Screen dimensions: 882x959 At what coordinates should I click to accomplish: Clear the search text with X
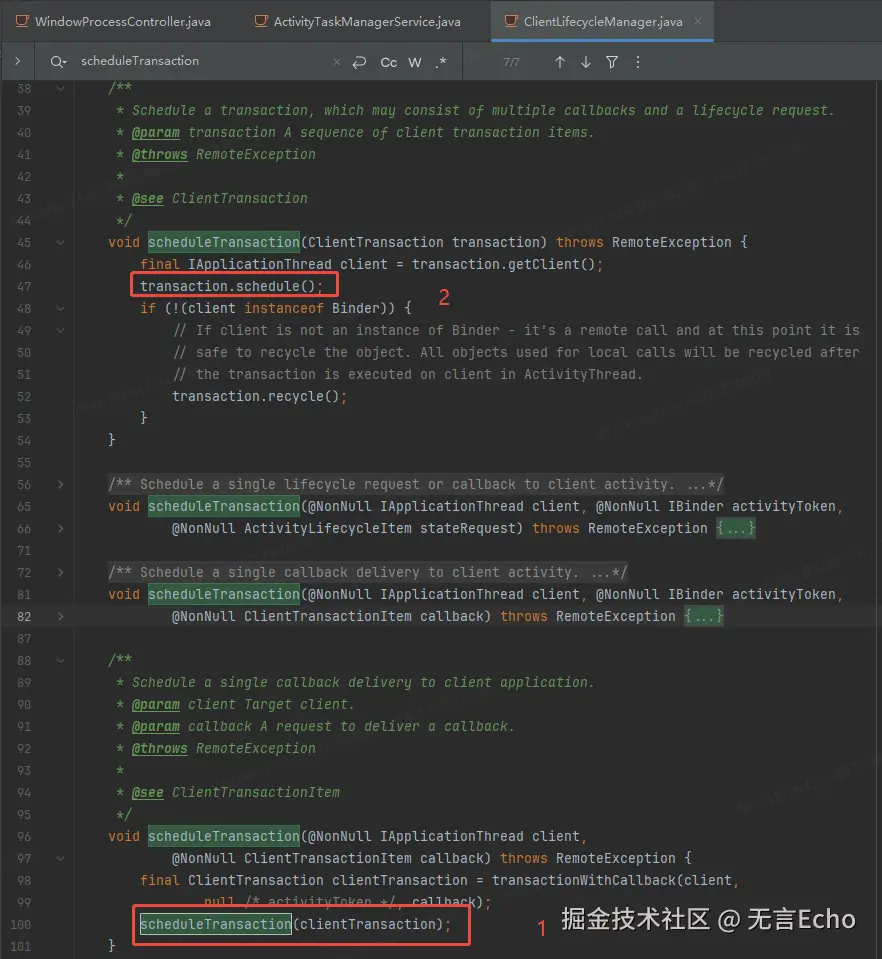337,62
